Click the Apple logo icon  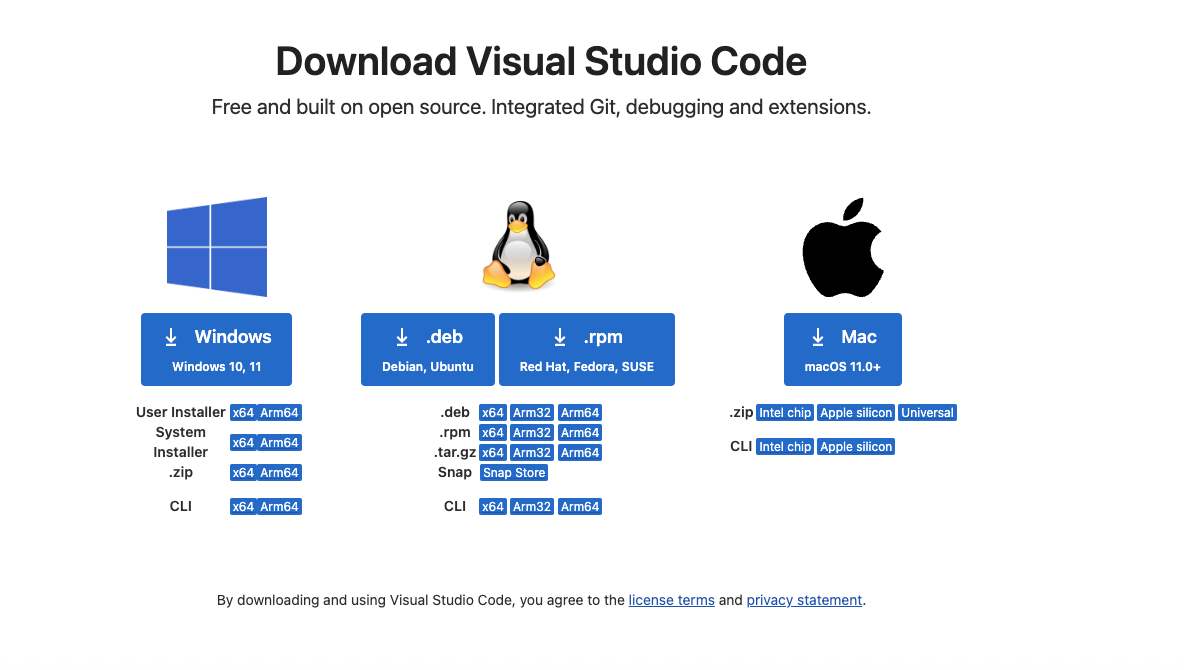click(843, 247)
